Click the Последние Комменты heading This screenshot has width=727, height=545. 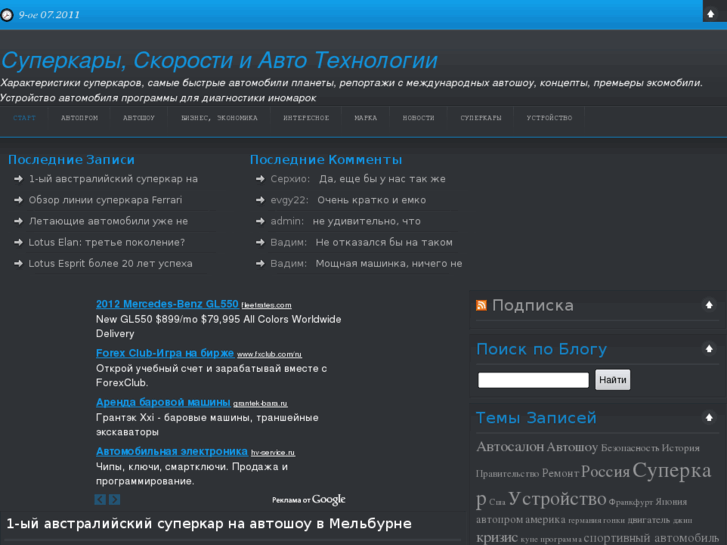(326, 160)
